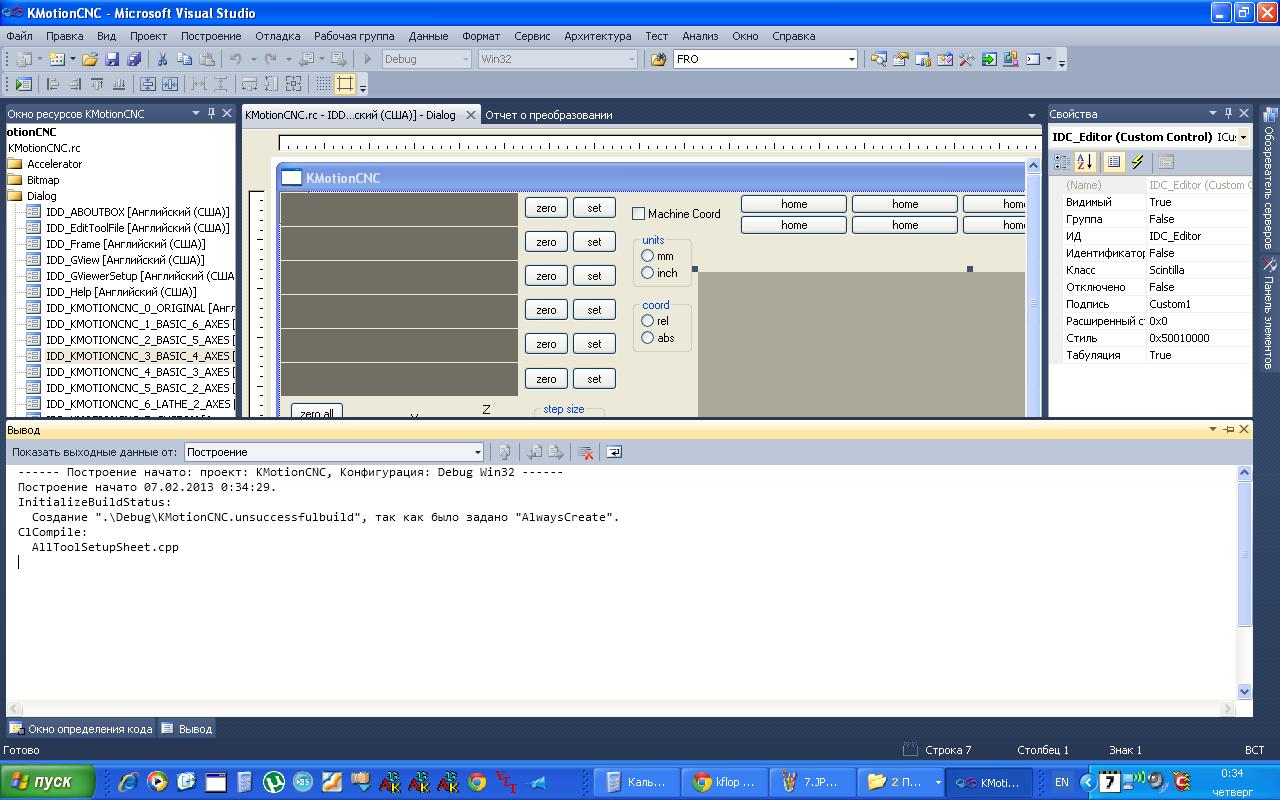
Task: Toggle word wrap in Output window
Action: tap(614, 452)
